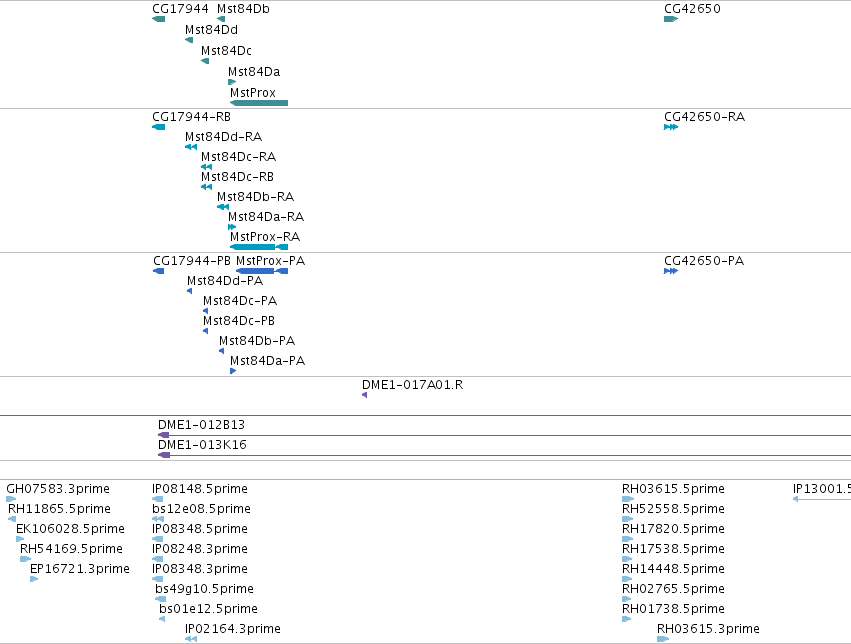The width and height of the screenshot is (851, 644).
Task: Click the DME1-012B13 clone line
Action: click(504, 435)
